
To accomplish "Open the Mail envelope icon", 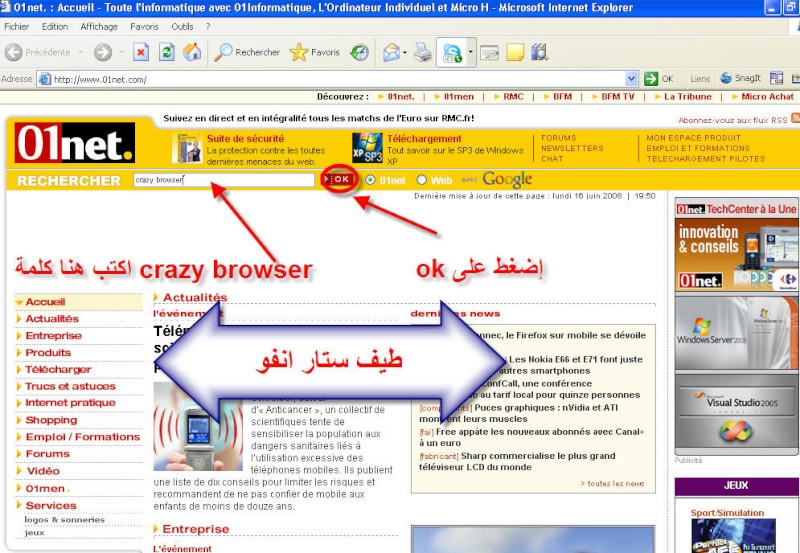I will click(x=391, y=52).
